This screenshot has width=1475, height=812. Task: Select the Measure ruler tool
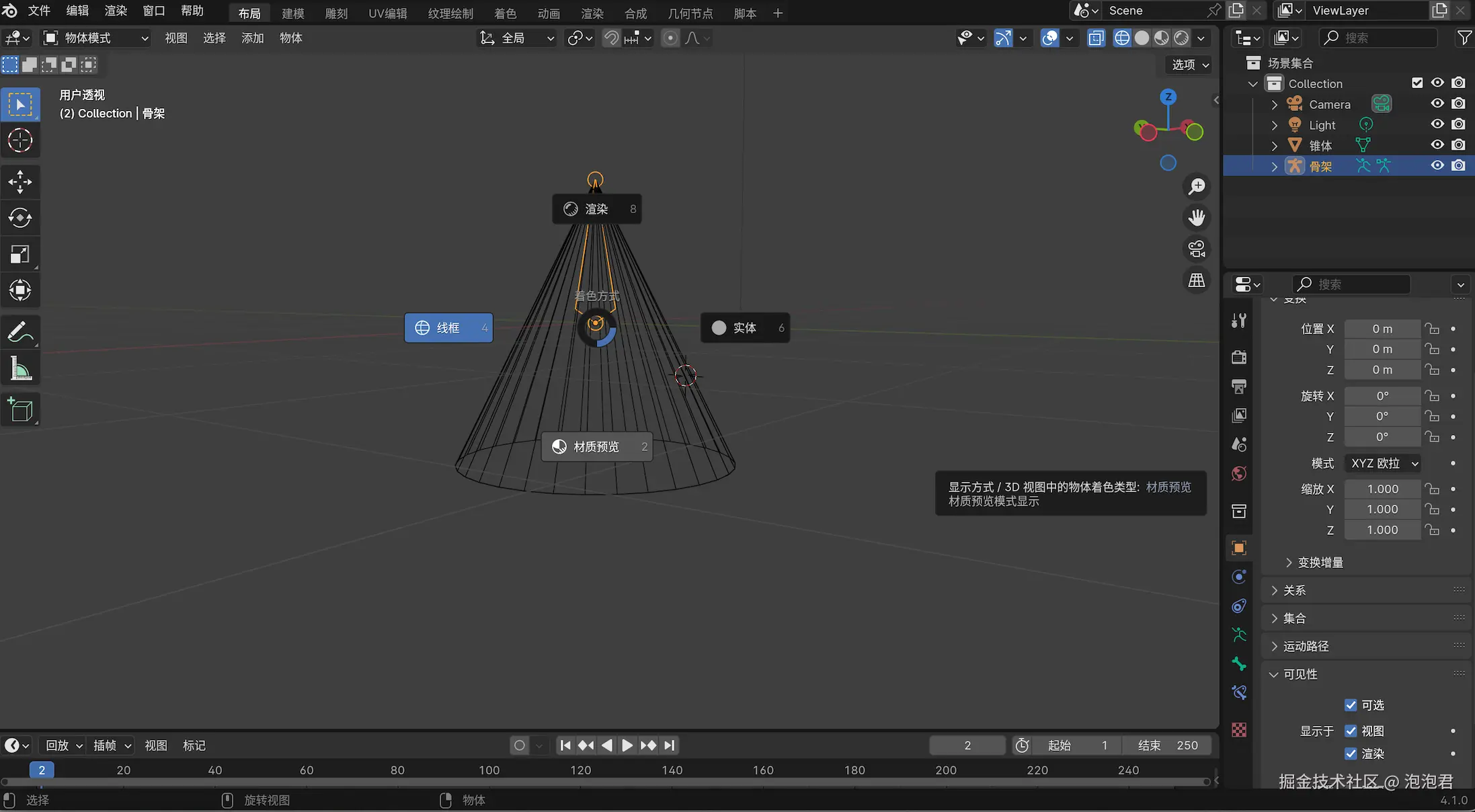point(20,369)
